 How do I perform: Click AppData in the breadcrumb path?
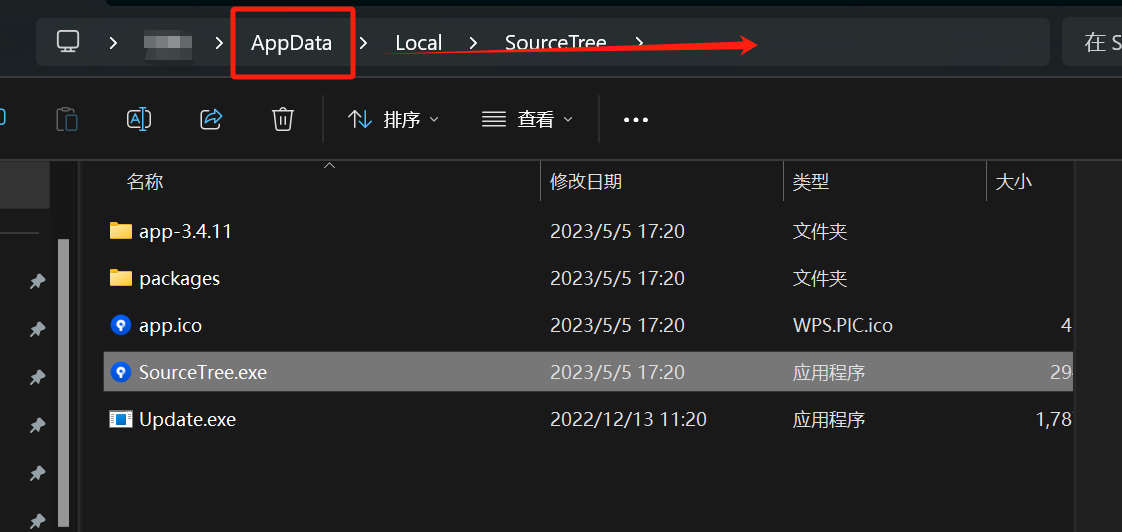(x=291, y=43)
